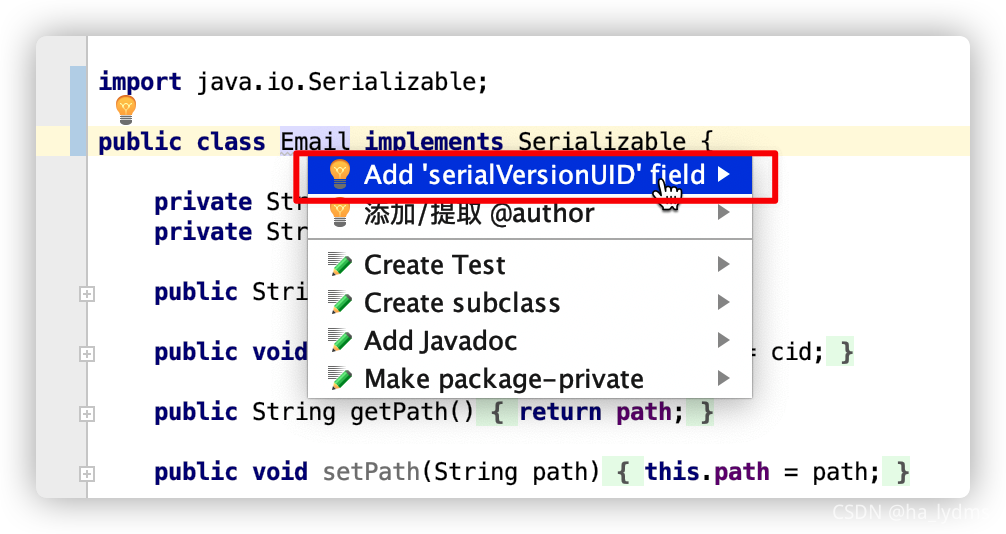Choose the 添加/提取 @author option
The width and height of the screenshot is (1006, 534).
pyautogui.click(x=479, y=213)
